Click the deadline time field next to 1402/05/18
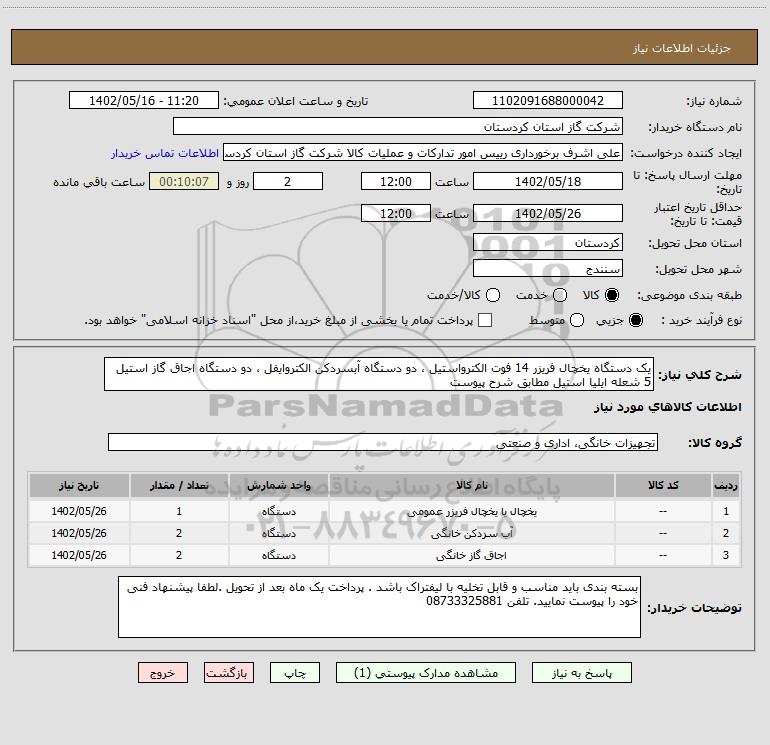The width and height of the screenshot is (770, 745). [396, 181]
